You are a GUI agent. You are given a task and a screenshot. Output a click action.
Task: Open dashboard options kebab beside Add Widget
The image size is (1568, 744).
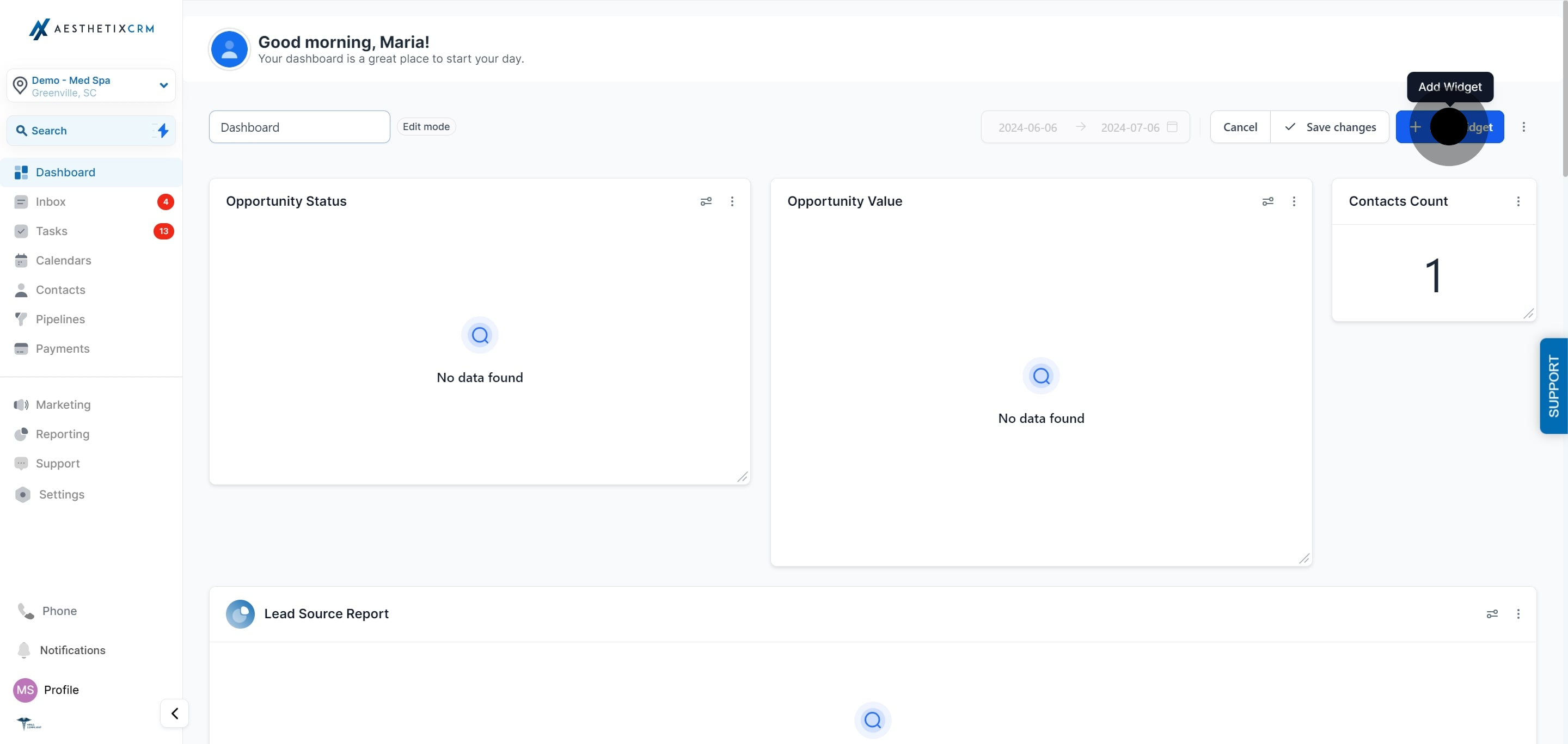click(1523, 127)
